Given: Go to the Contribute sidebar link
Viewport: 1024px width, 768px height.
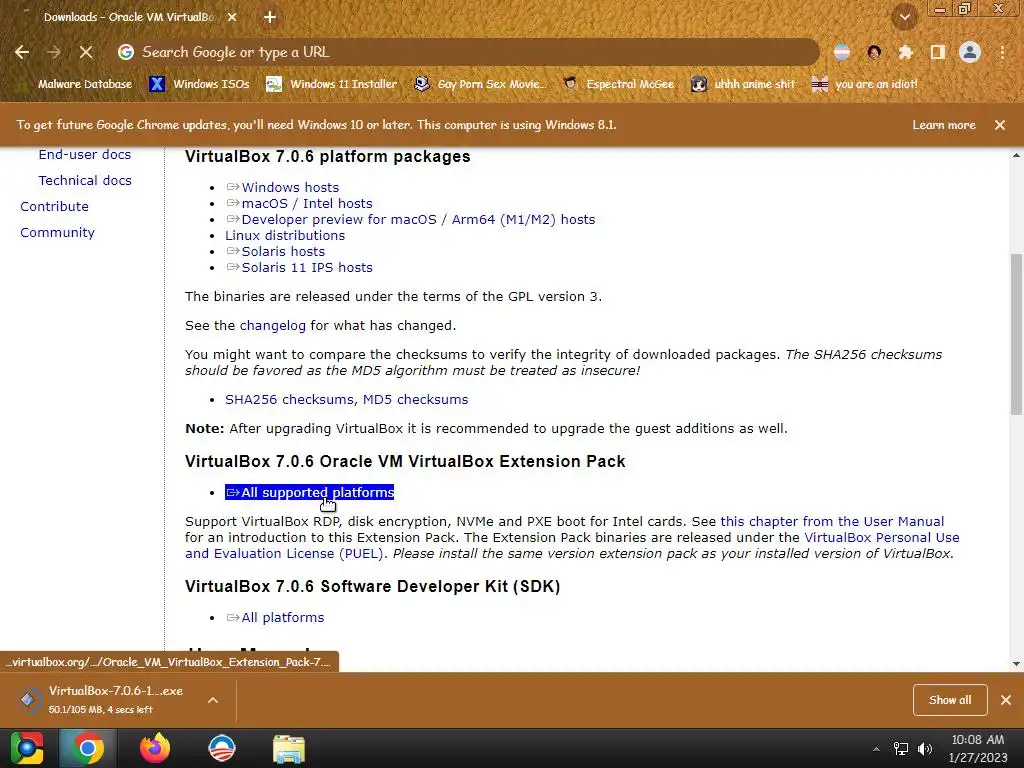Looking at the screenshot, I should click(x=54, y=206).
